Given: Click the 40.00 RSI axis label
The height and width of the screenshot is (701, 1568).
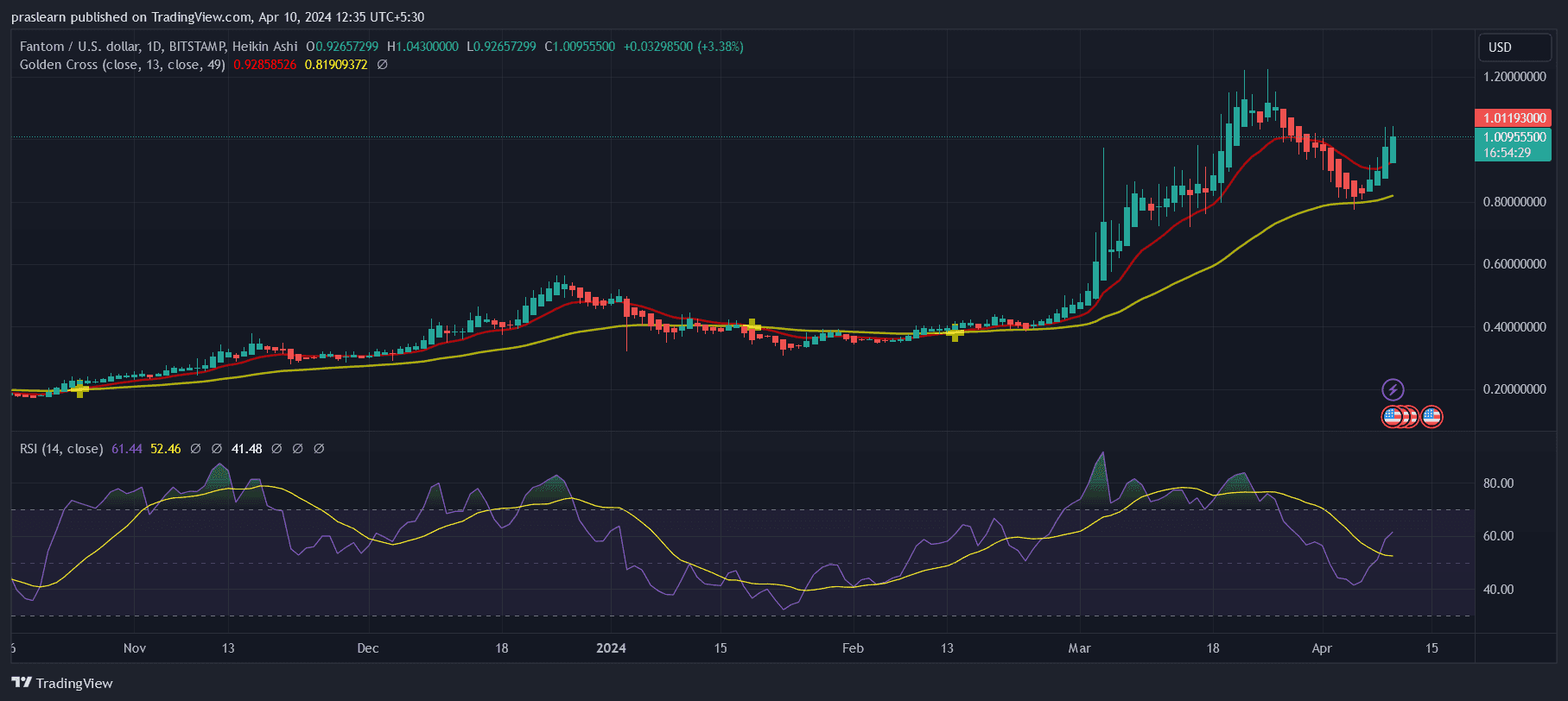Looking at the screenshot, I should (1499, 590).
